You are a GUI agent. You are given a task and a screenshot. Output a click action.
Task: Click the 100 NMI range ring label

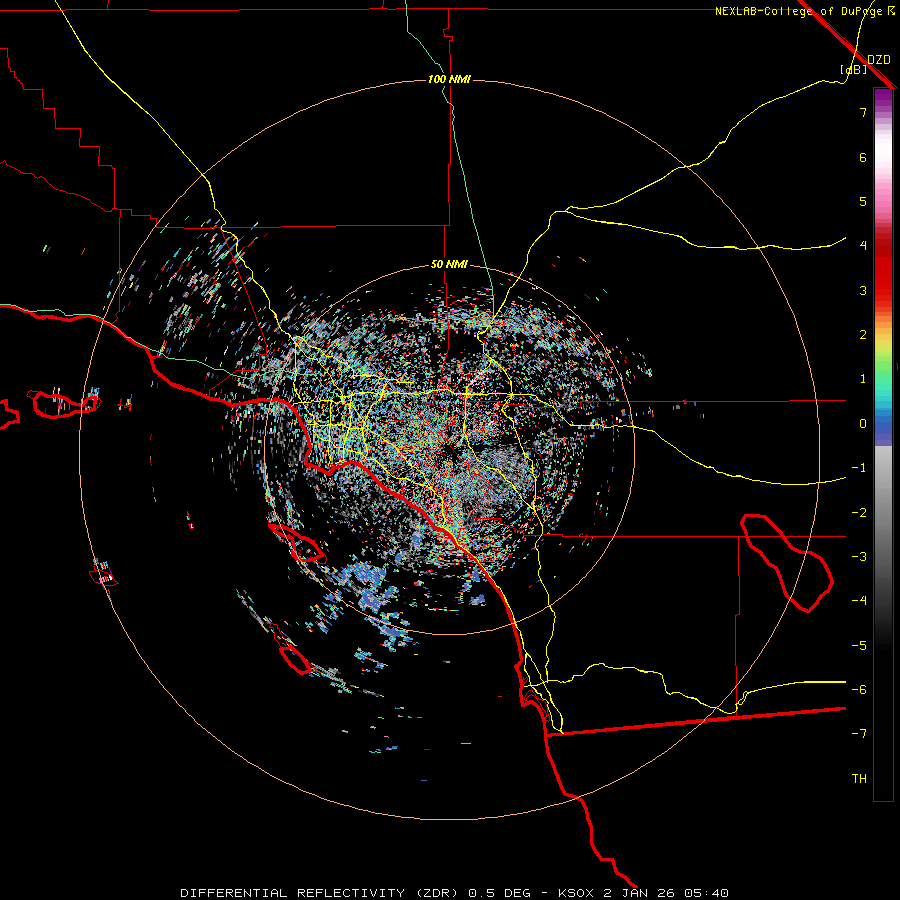tap(449, 79)
